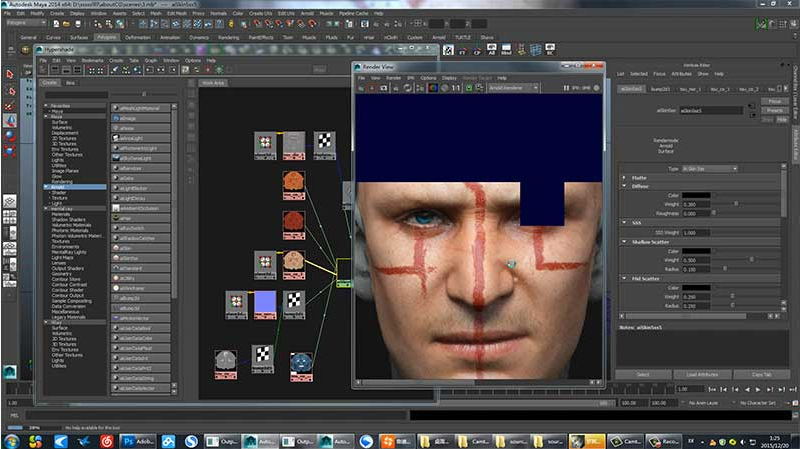Click the Save Scene icon
This screenshot has height=449, width=800.
pyautogui.click(x=78, y=24)
